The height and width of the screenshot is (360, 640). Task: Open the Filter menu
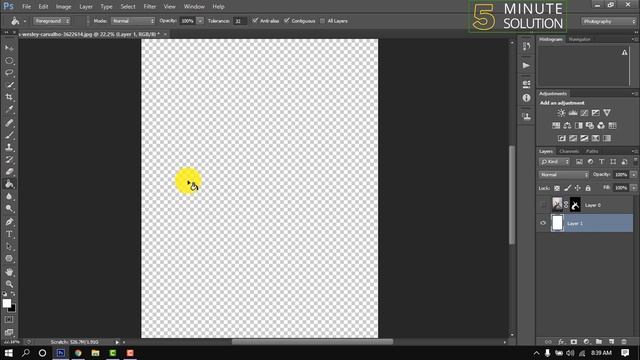pyautogui.click(x=150, y=7)
